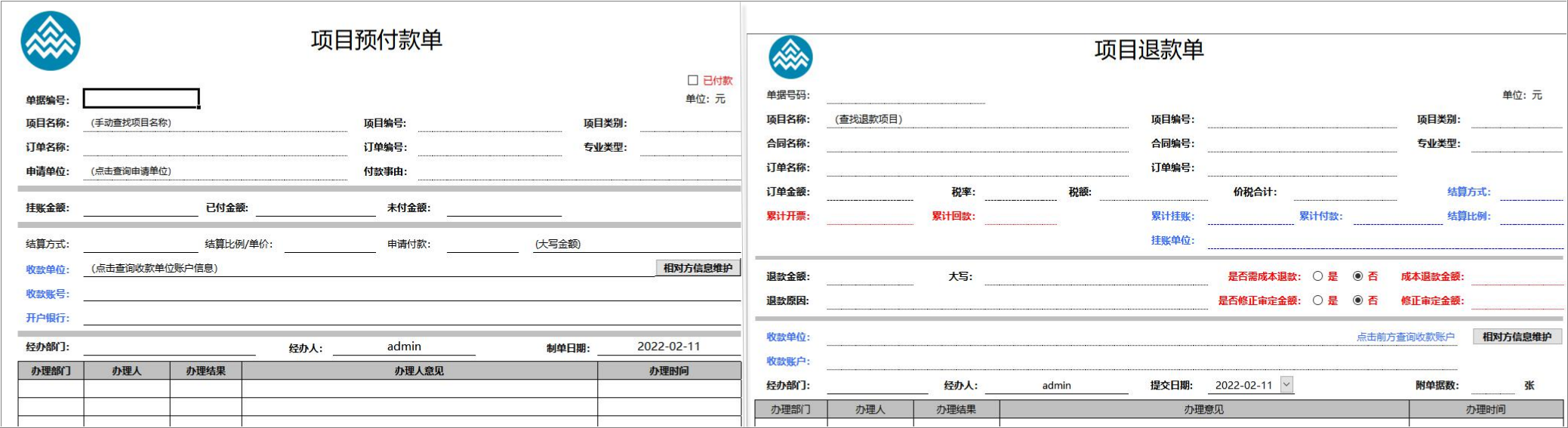Click the 收款单位 link label in the 预付款单 form
This screenshot has height=428, width=1568.
48,269
